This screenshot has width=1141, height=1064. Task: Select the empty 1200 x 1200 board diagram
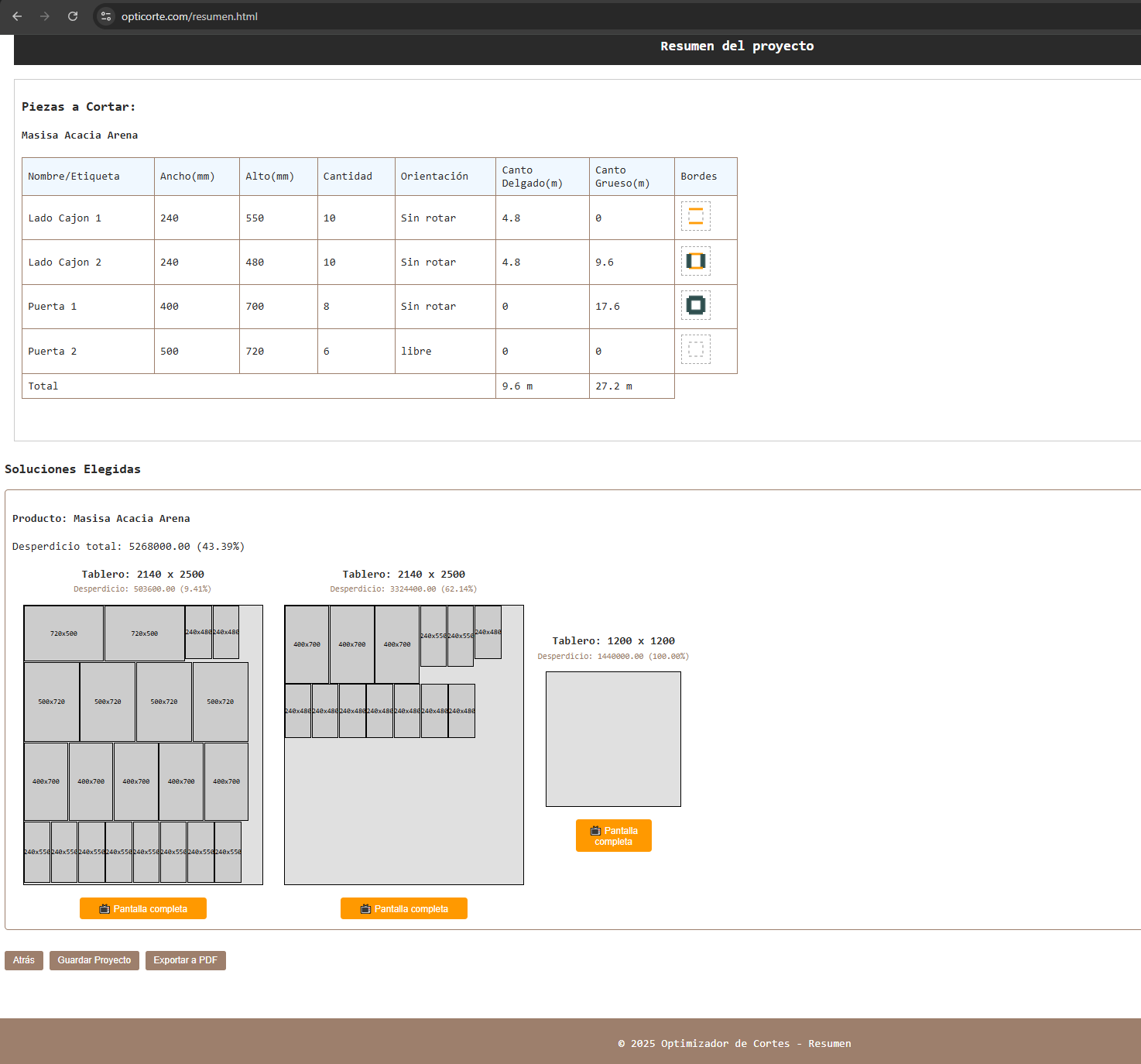coord(613,739)
